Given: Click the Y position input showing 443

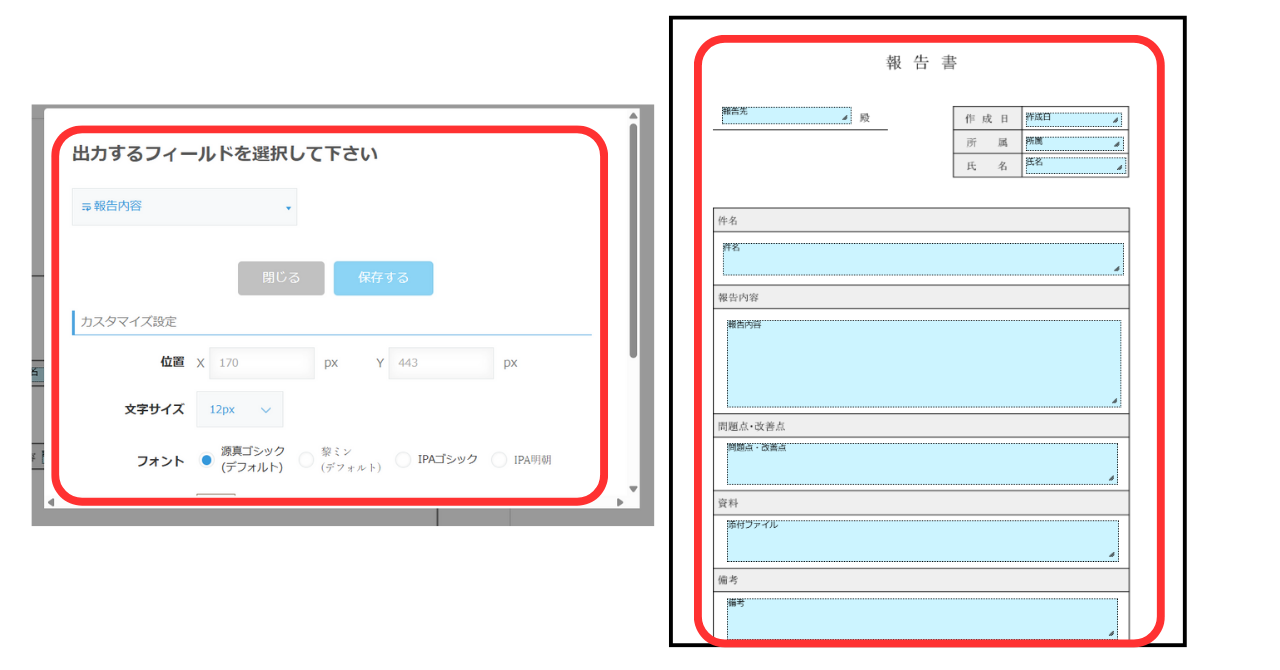Looking at the screenshot, I should [x=441, y=363].
